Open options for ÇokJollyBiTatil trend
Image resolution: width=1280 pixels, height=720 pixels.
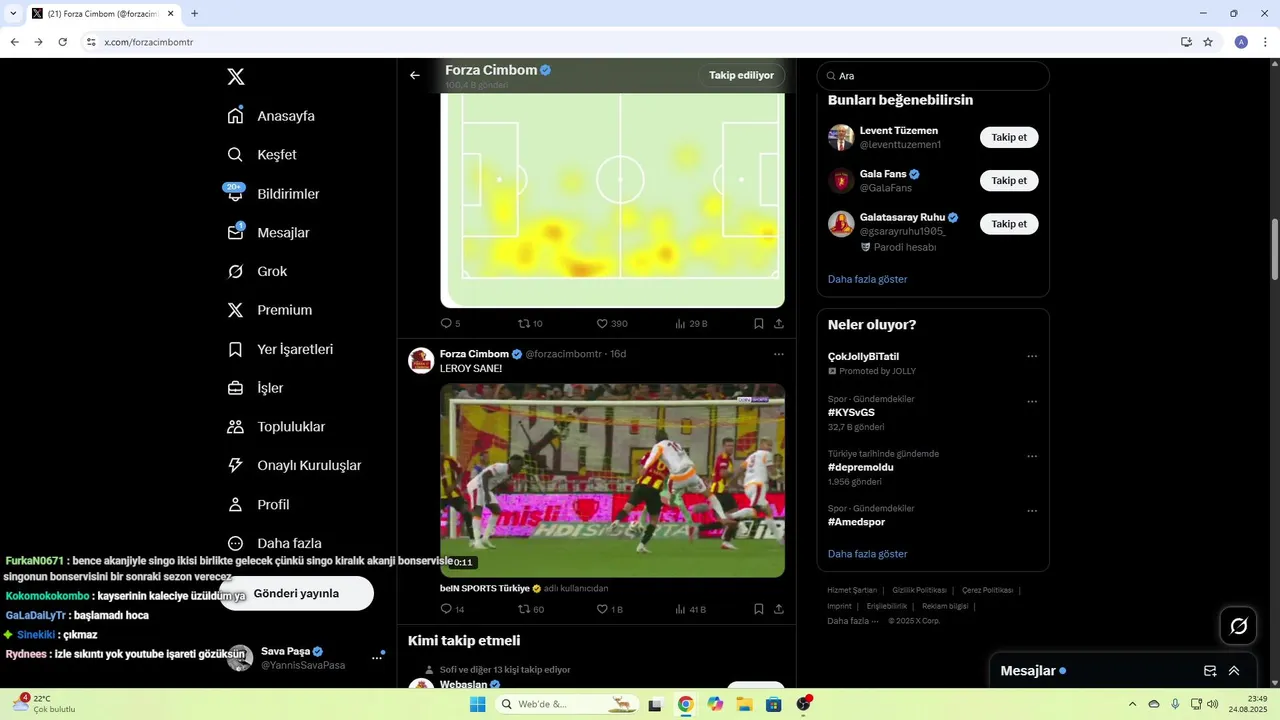(x=1032, y=357)
